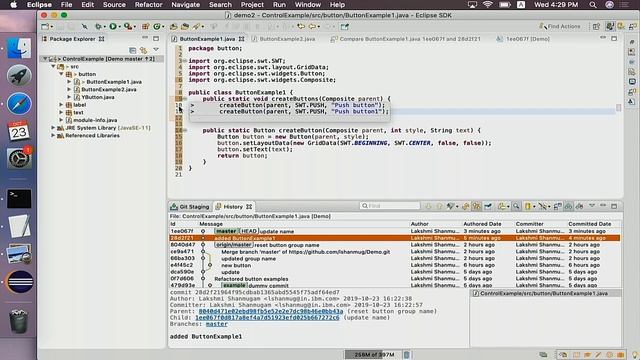Click the New Java Package toolbar icon
The width and height of the screenshot is (640, 360).
[x=145, y=27]
